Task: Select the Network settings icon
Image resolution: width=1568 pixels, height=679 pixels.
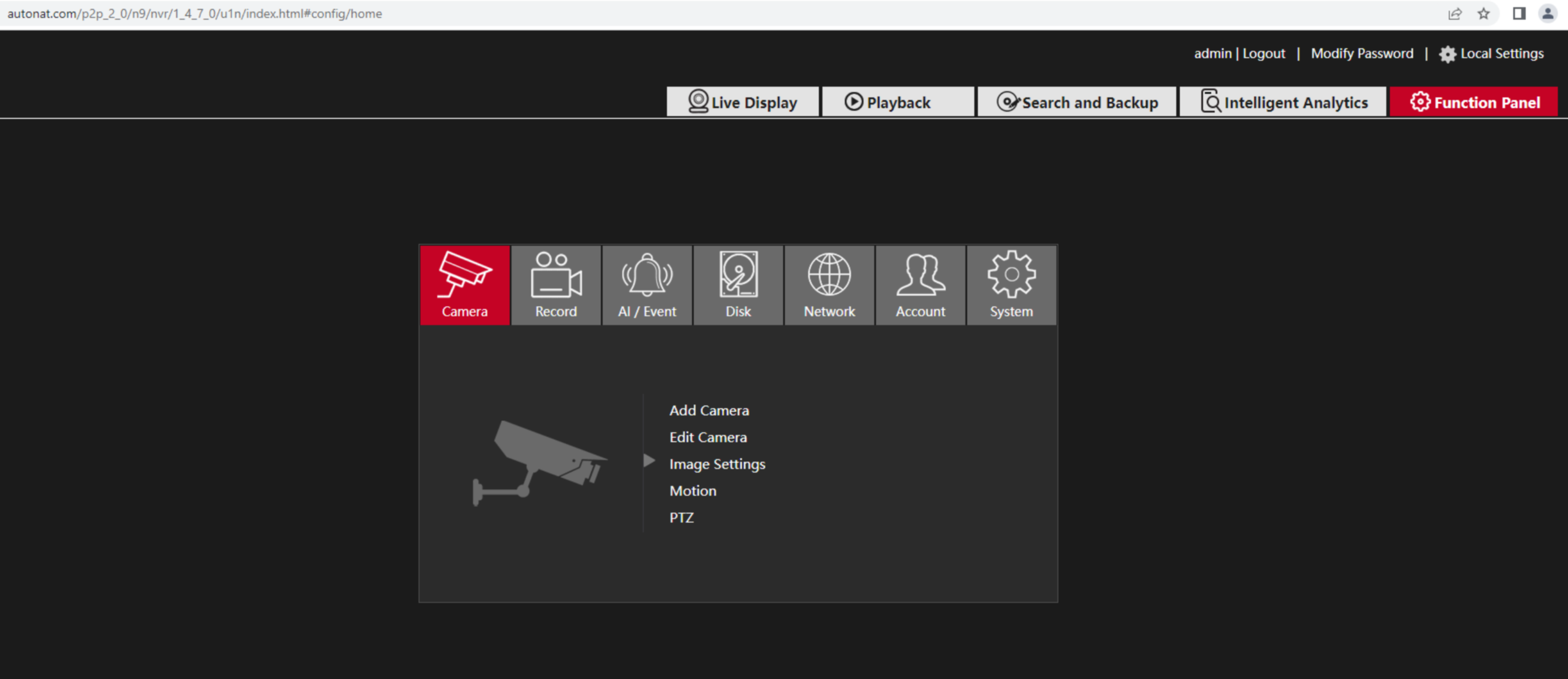Action: point(829,284)
